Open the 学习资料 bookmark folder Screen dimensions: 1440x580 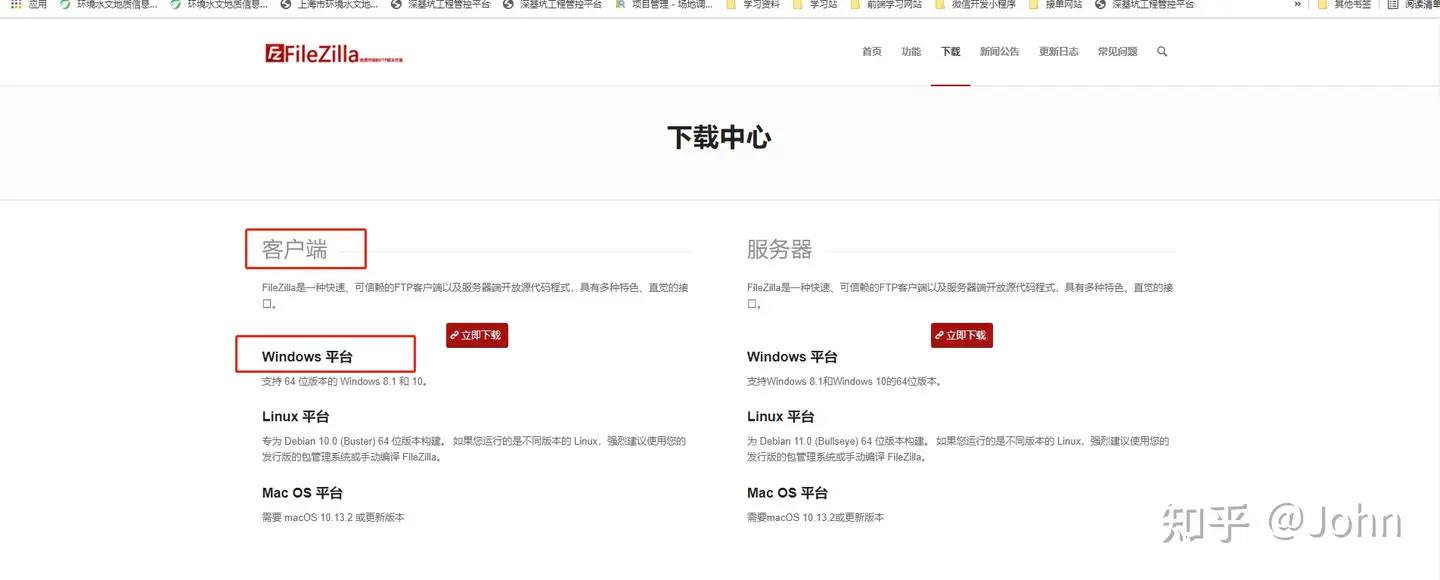[x=752, y=5]
